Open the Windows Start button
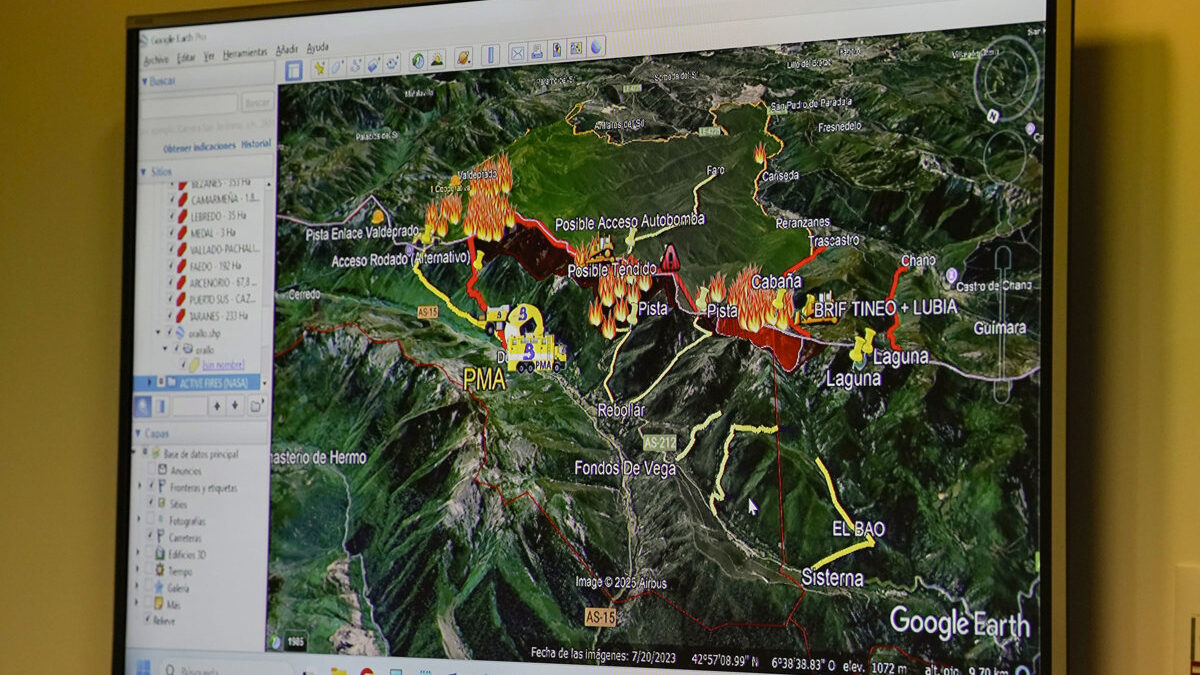 (x=142, y=666)
